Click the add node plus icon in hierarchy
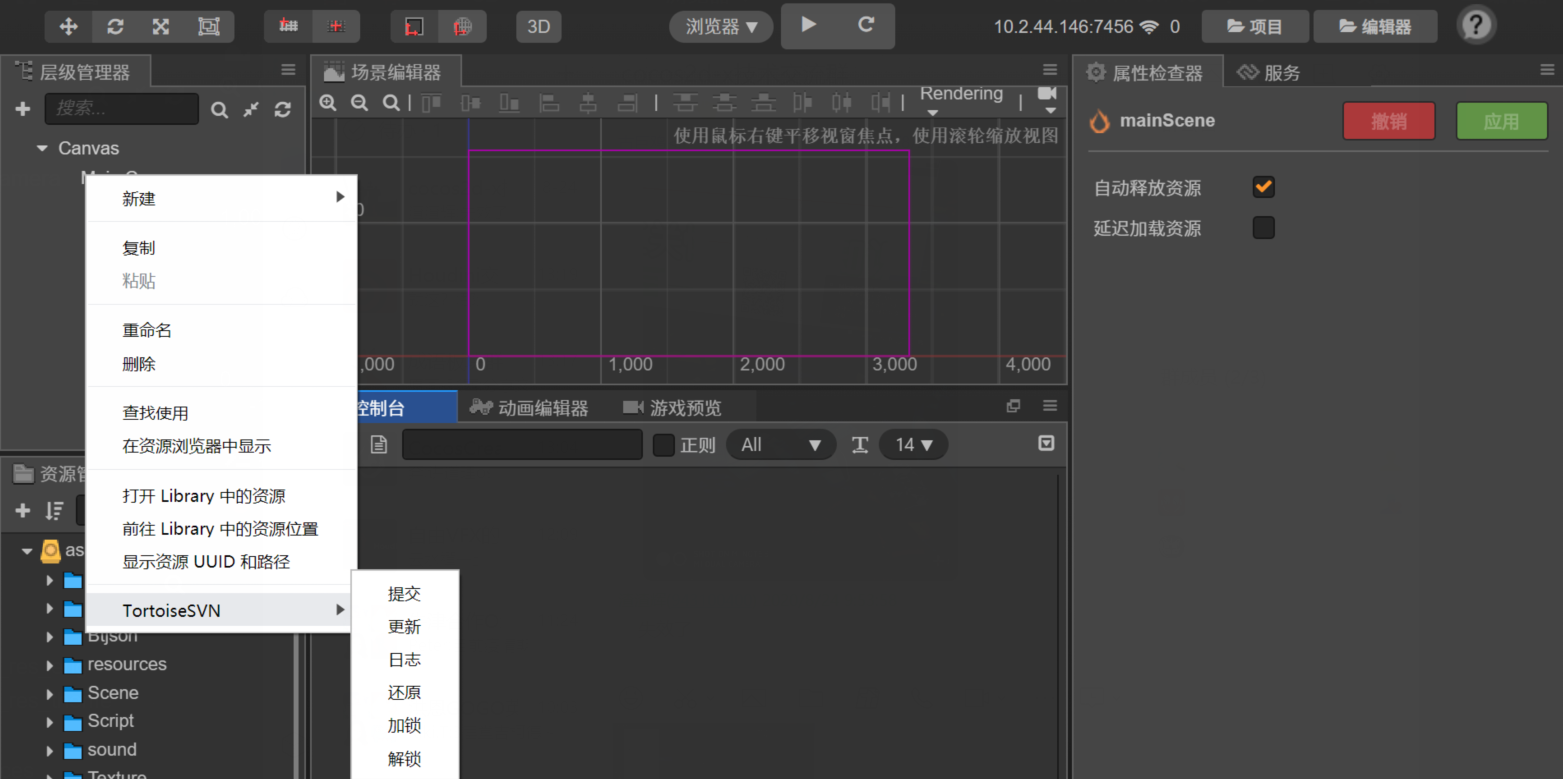The width and height of the screenshot is (1563, 779). point(23,109)
